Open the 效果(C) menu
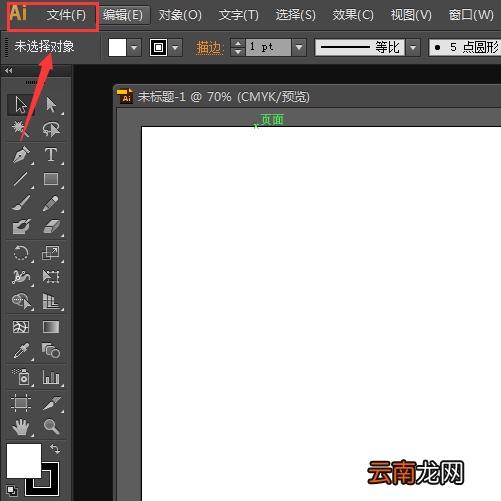The image size is (501, 501). pyautogui.click(x=353, y=15)
